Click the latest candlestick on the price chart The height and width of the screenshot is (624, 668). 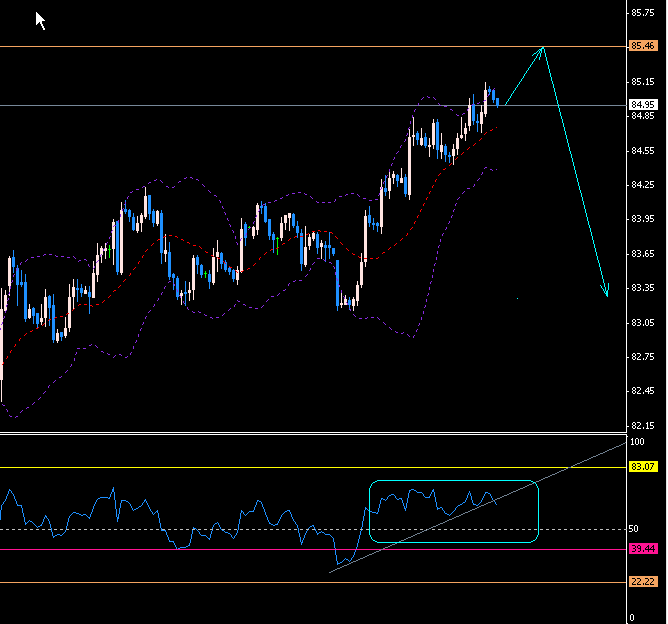pyautogui.click(x=497, y=99)
